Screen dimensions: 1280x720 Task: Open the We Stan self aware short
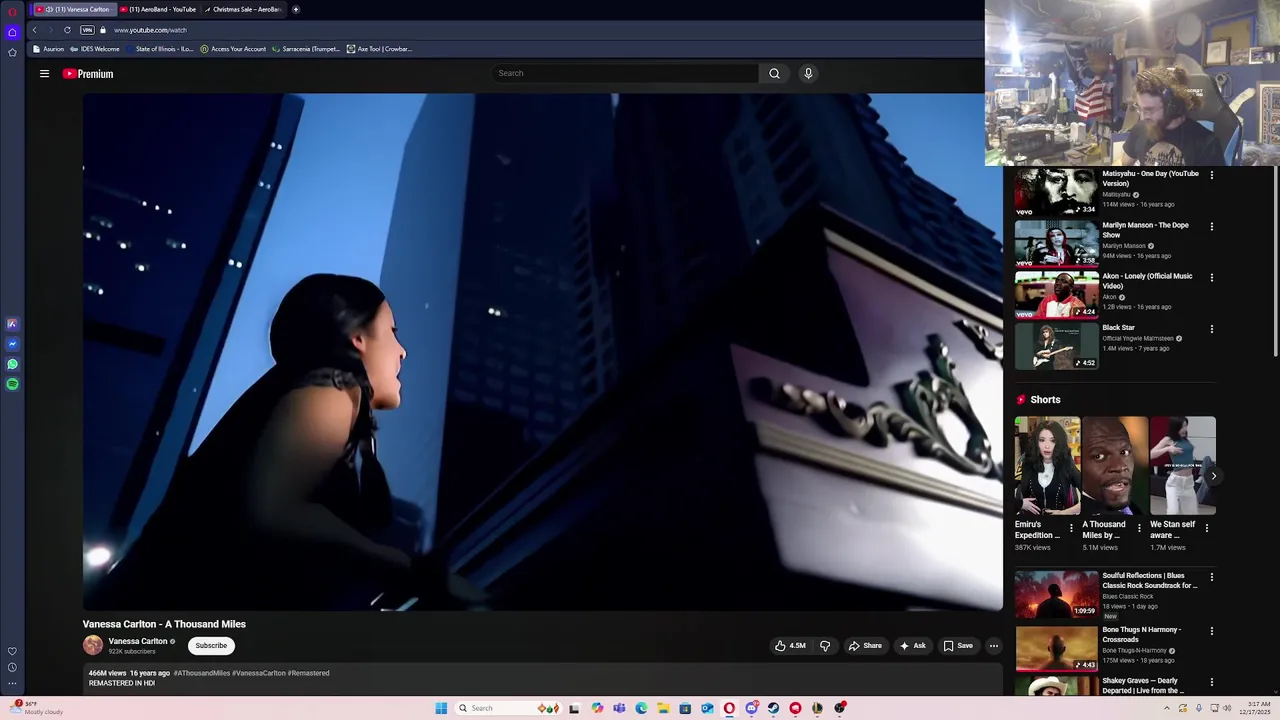(1183, 466)
